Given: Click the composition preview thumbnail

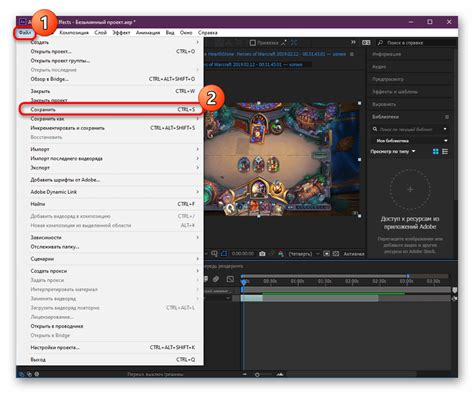Looking at the screenshot, I should pyautogui.click(x=282, y=158).
